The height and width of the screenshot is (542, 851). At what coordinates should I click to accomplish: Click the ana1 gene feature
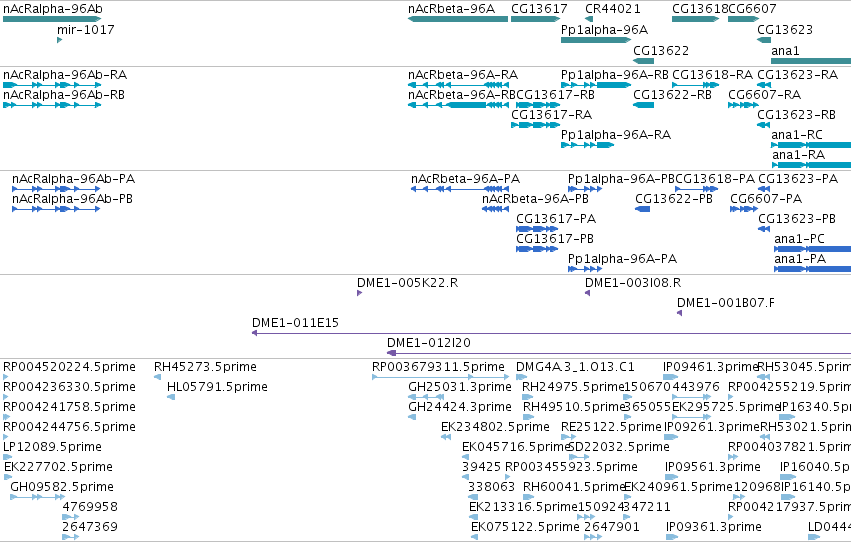pos(811,61)
